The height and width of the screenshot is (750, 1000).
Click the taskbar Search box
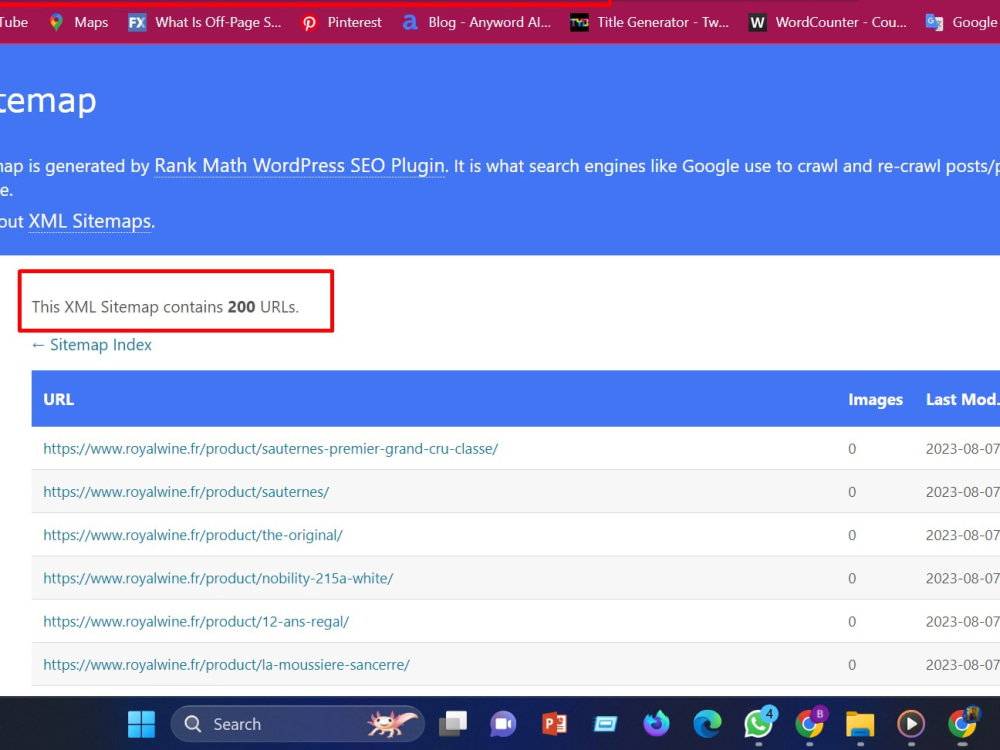point(297,724)
